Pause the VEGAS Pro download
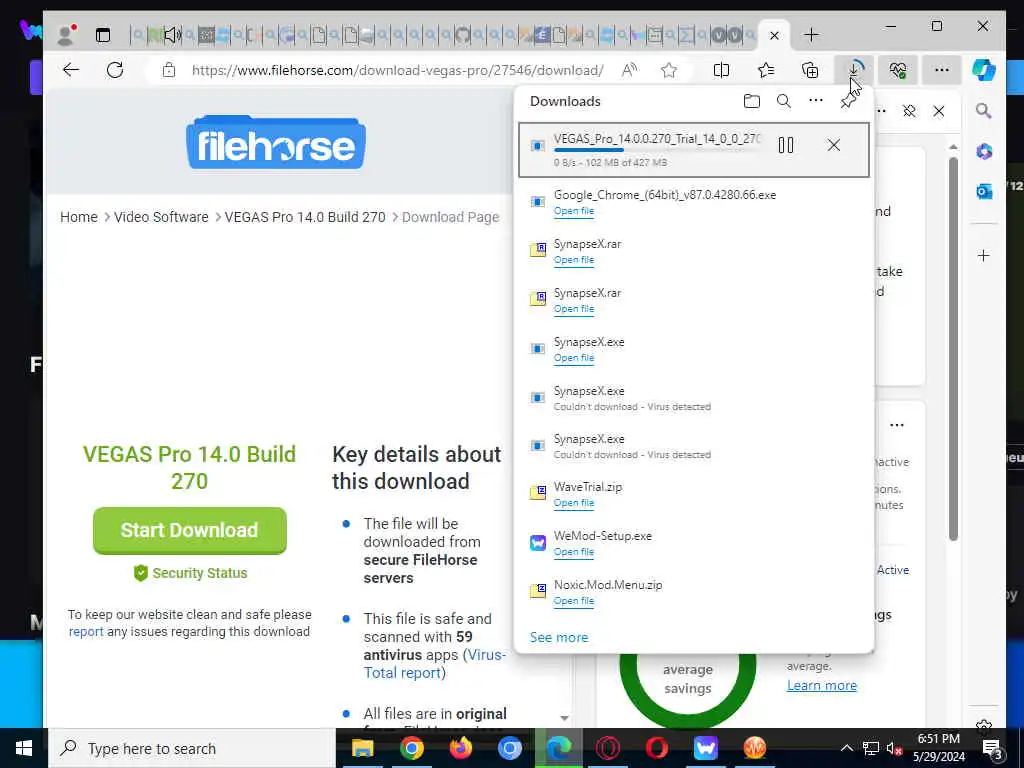Screen dimensions: 1024x768 tap(786, 145)
